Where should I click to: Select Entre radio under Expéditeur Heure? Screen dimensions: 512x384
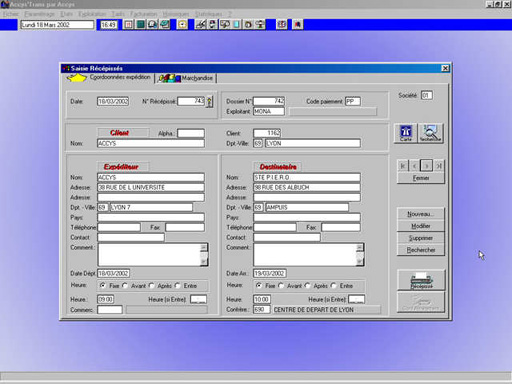178,286
